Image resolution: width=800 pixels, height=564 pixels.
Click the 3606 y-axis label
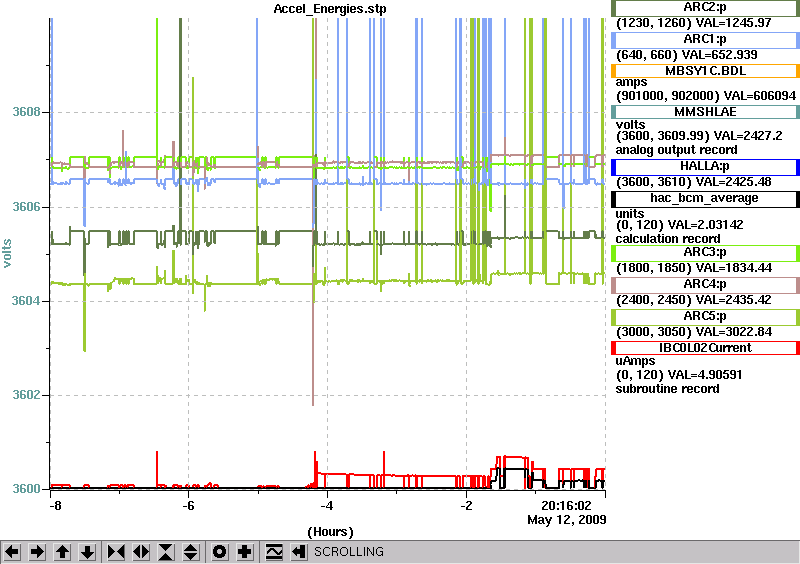(26, 207)
